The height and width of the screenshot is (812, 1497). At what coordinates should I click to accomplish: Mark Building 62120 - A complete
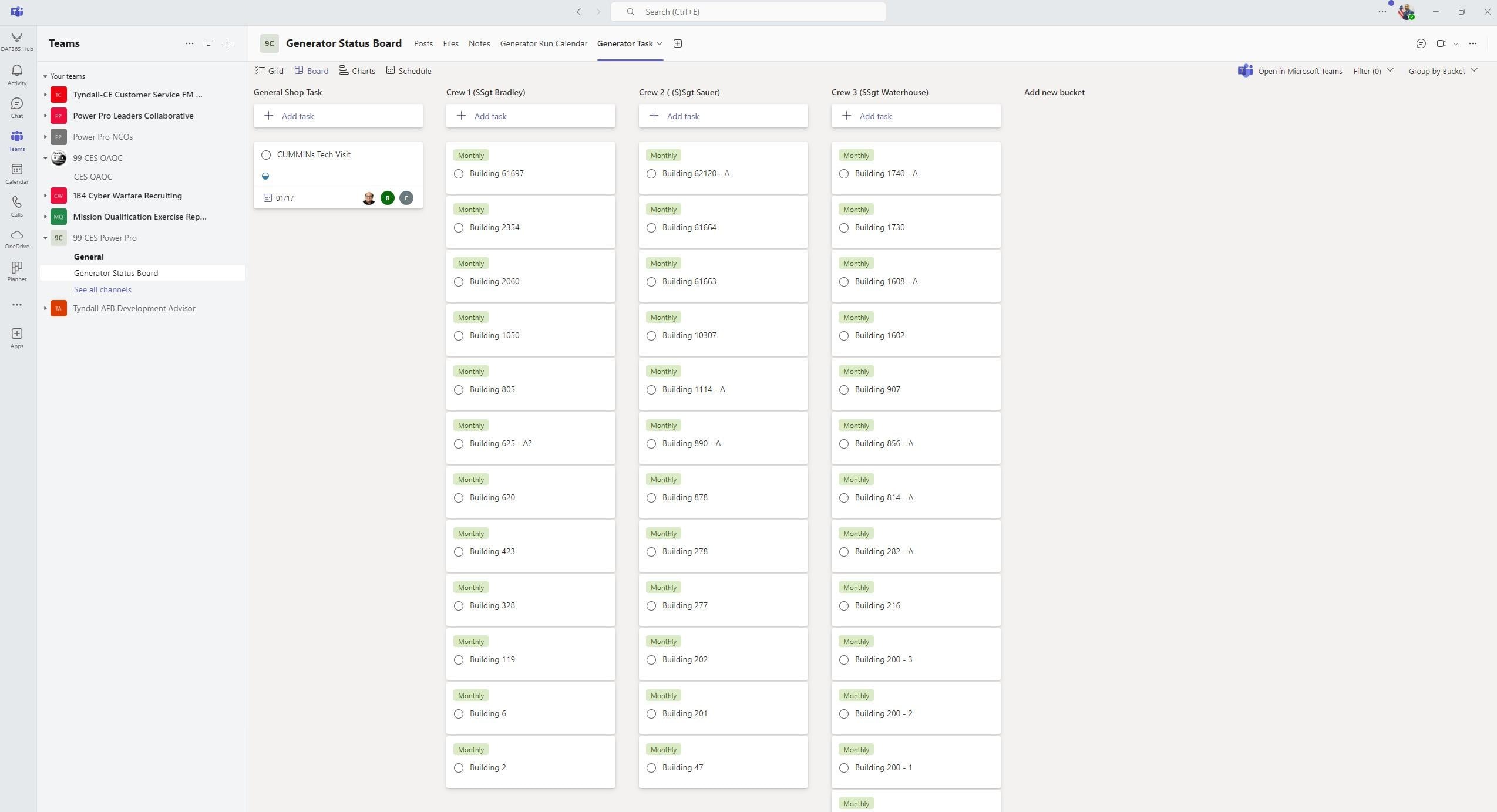[x=651, y=174]
